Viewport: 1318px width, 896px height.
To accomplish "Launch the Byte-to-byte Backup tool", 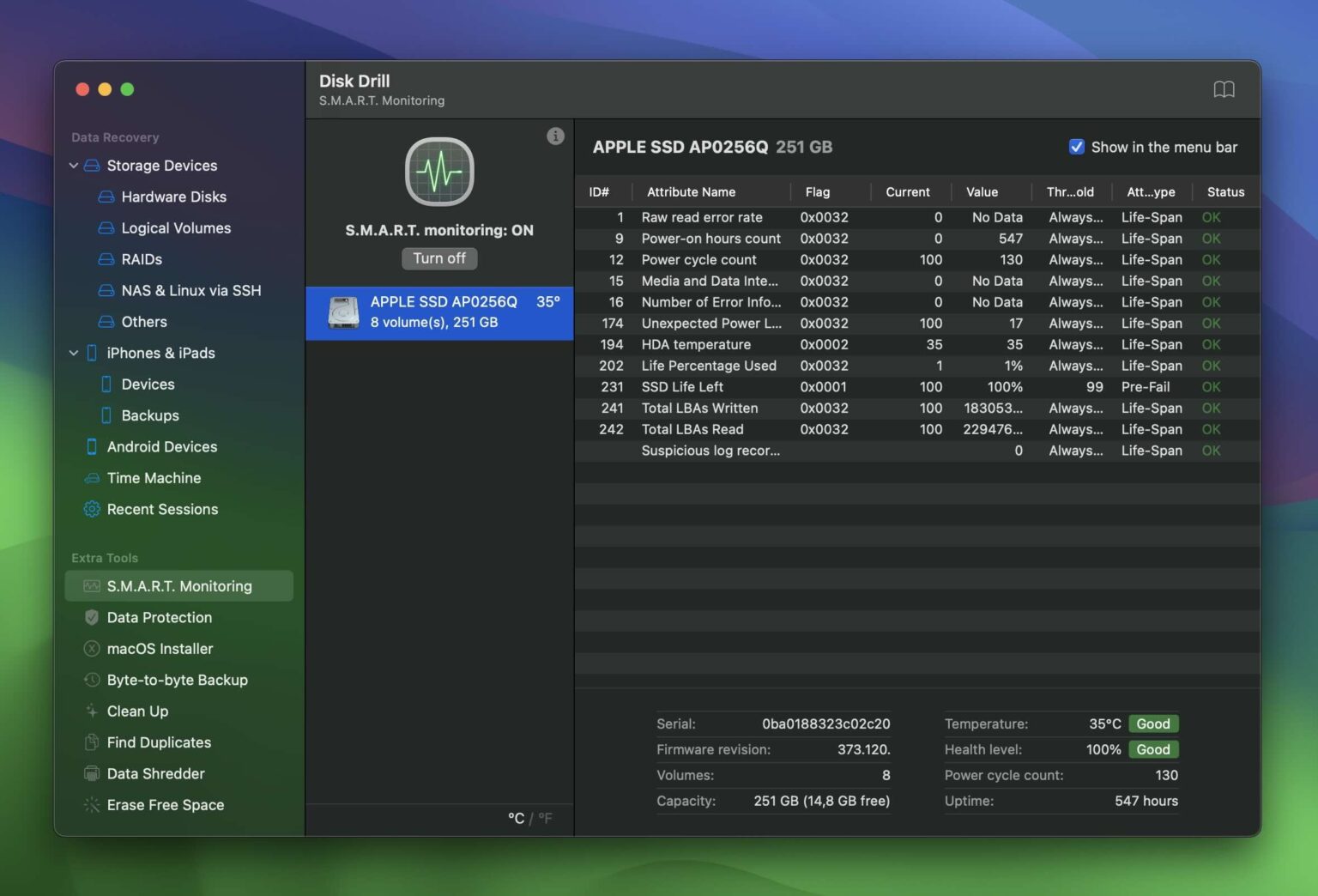I will 176,680.
